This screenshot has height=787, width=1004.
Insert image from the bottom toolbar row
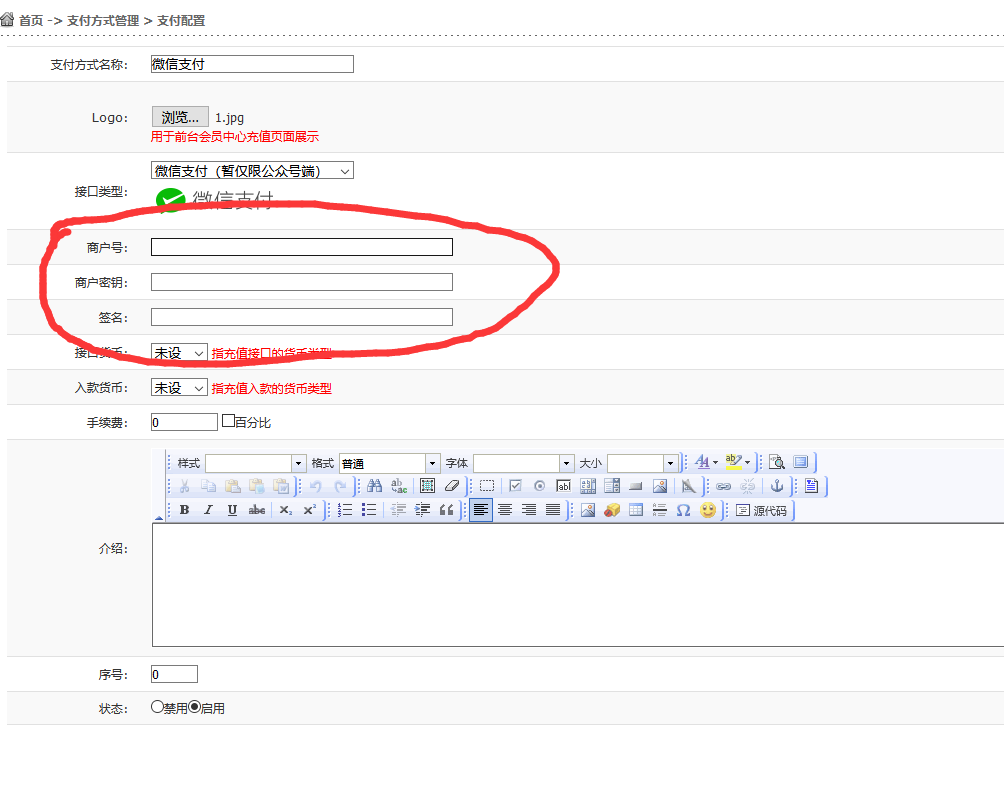pos(588,510)
